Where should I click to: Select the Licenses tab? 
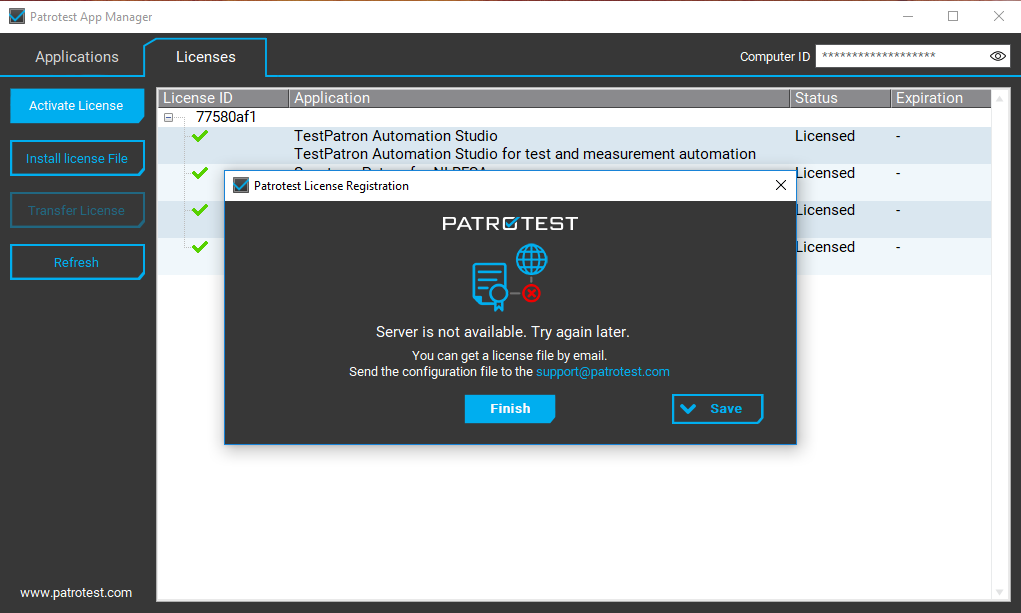tap(206, 57)
